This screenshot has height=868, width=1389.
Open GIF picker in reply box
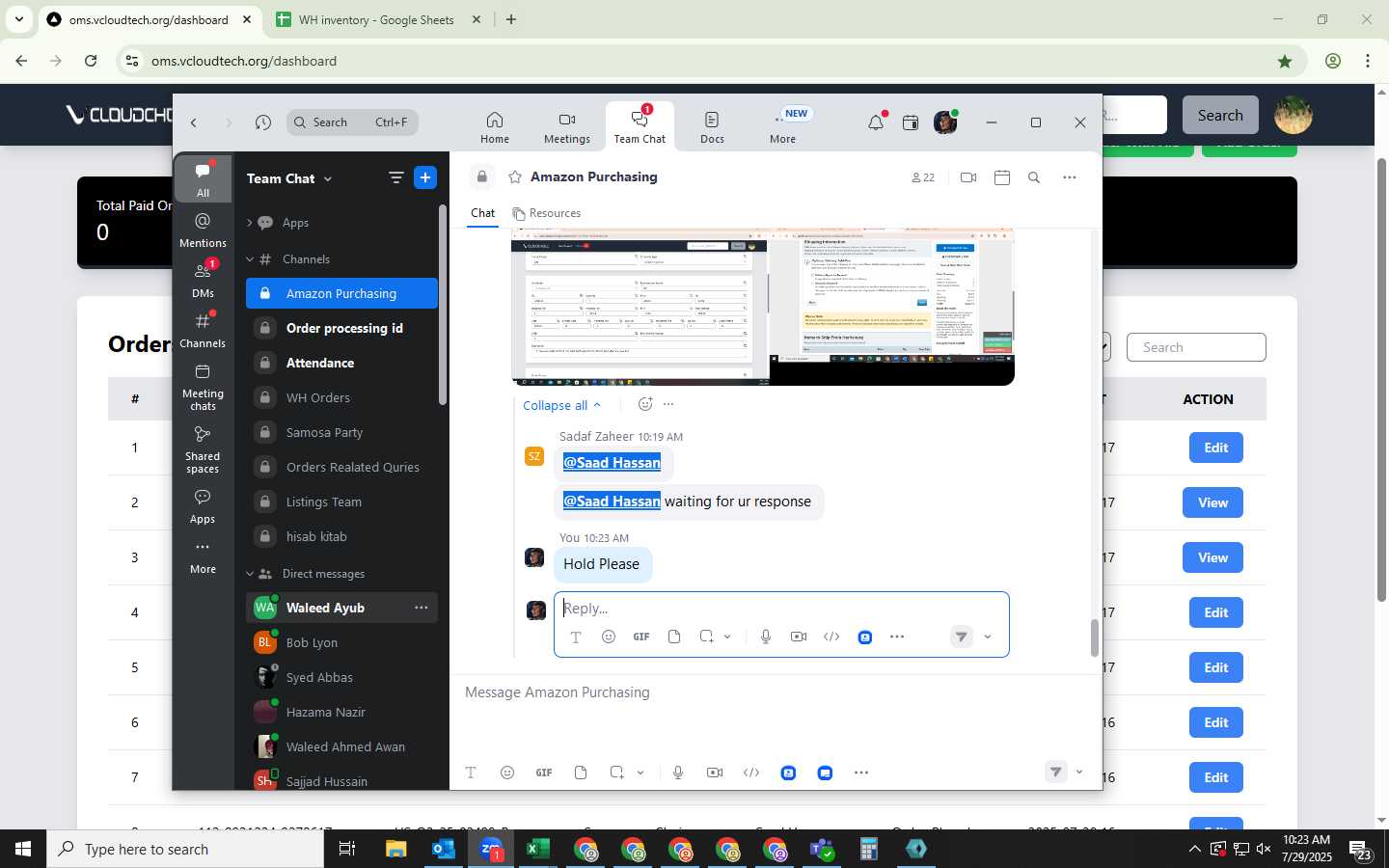(640, 637)
